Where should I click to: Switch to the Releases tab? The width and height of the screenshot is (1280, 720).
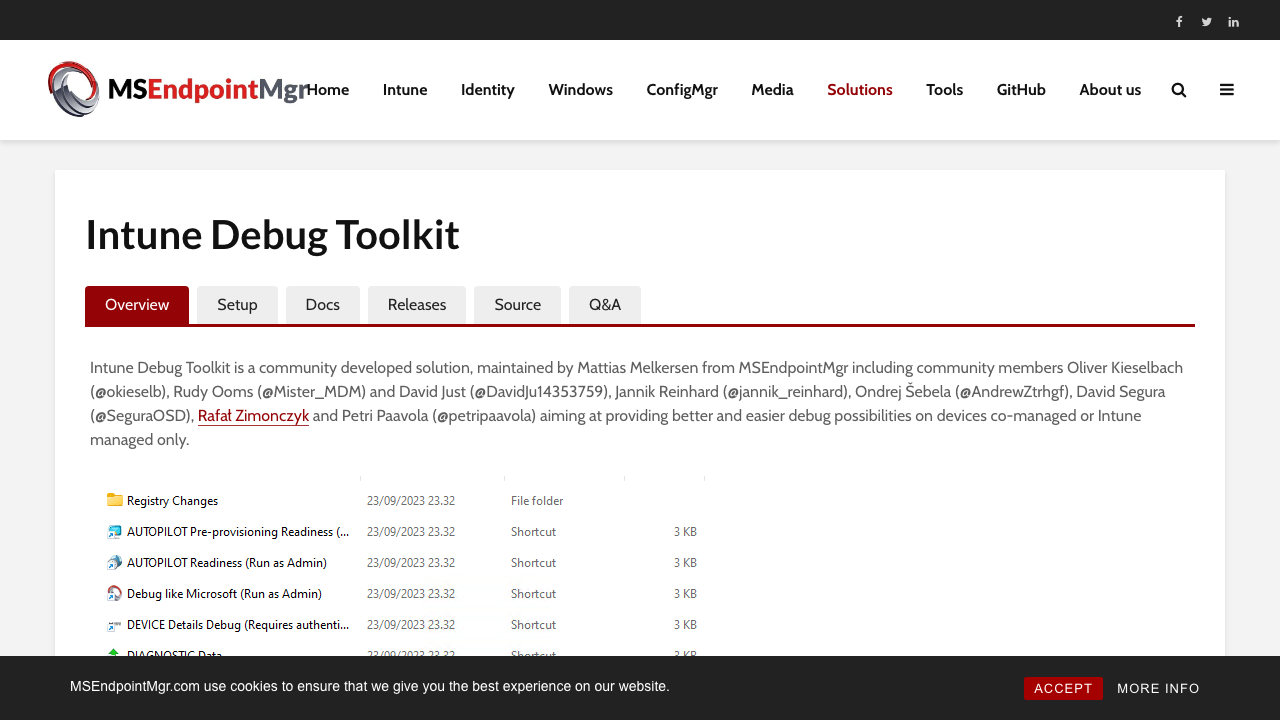pyautogui.click(x=417, y=305)
